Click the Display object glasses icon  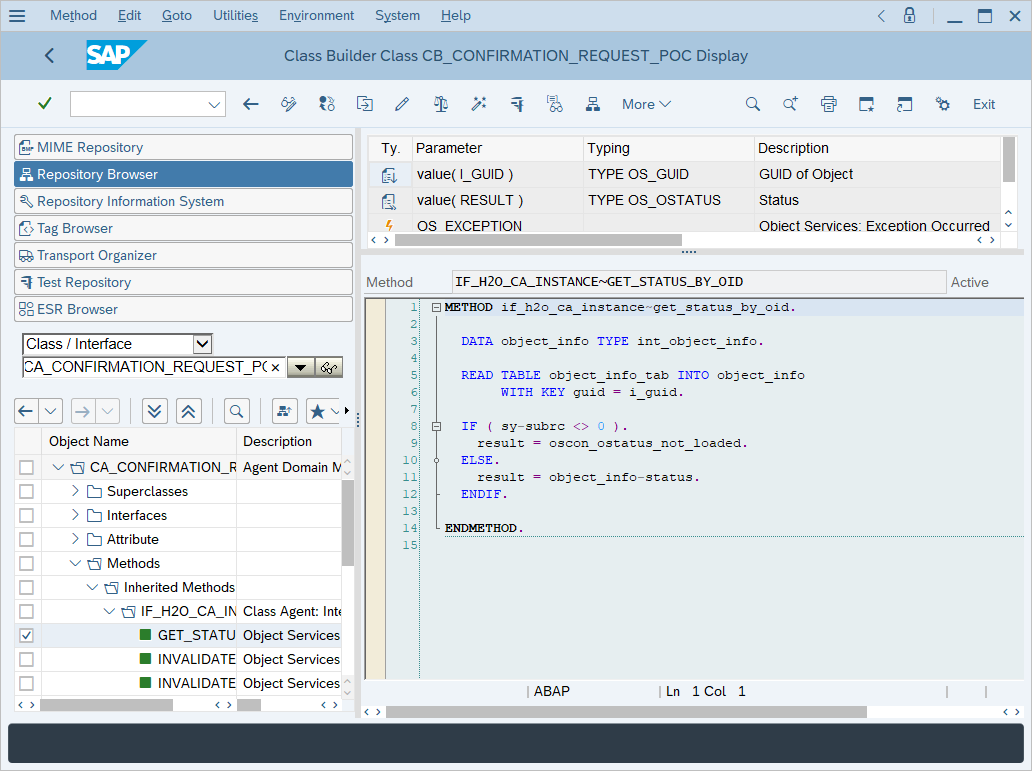point(329,367)
